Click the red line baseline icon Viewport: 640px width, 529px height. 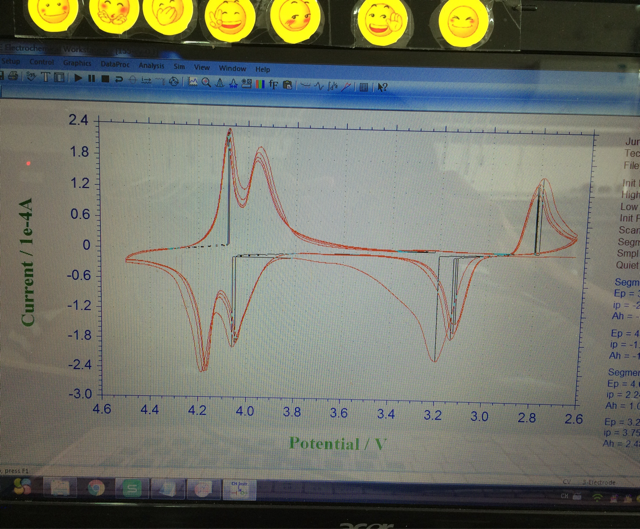tap(346, 86)
